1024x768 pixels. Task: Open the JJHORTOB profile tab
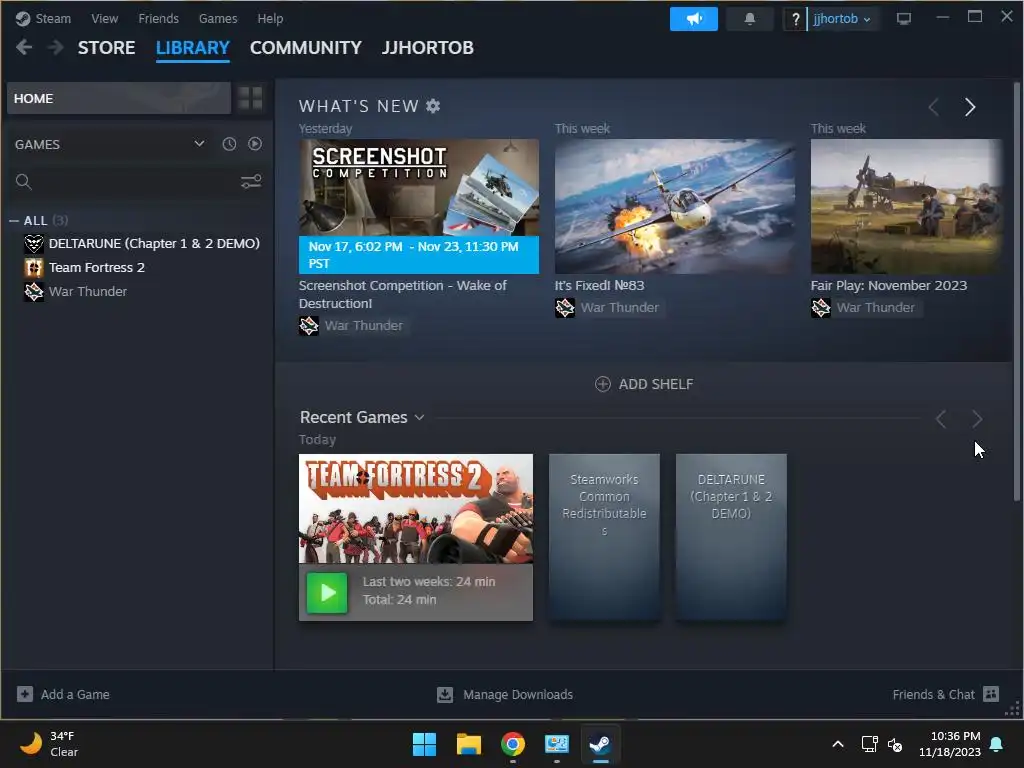coord(428,48)
